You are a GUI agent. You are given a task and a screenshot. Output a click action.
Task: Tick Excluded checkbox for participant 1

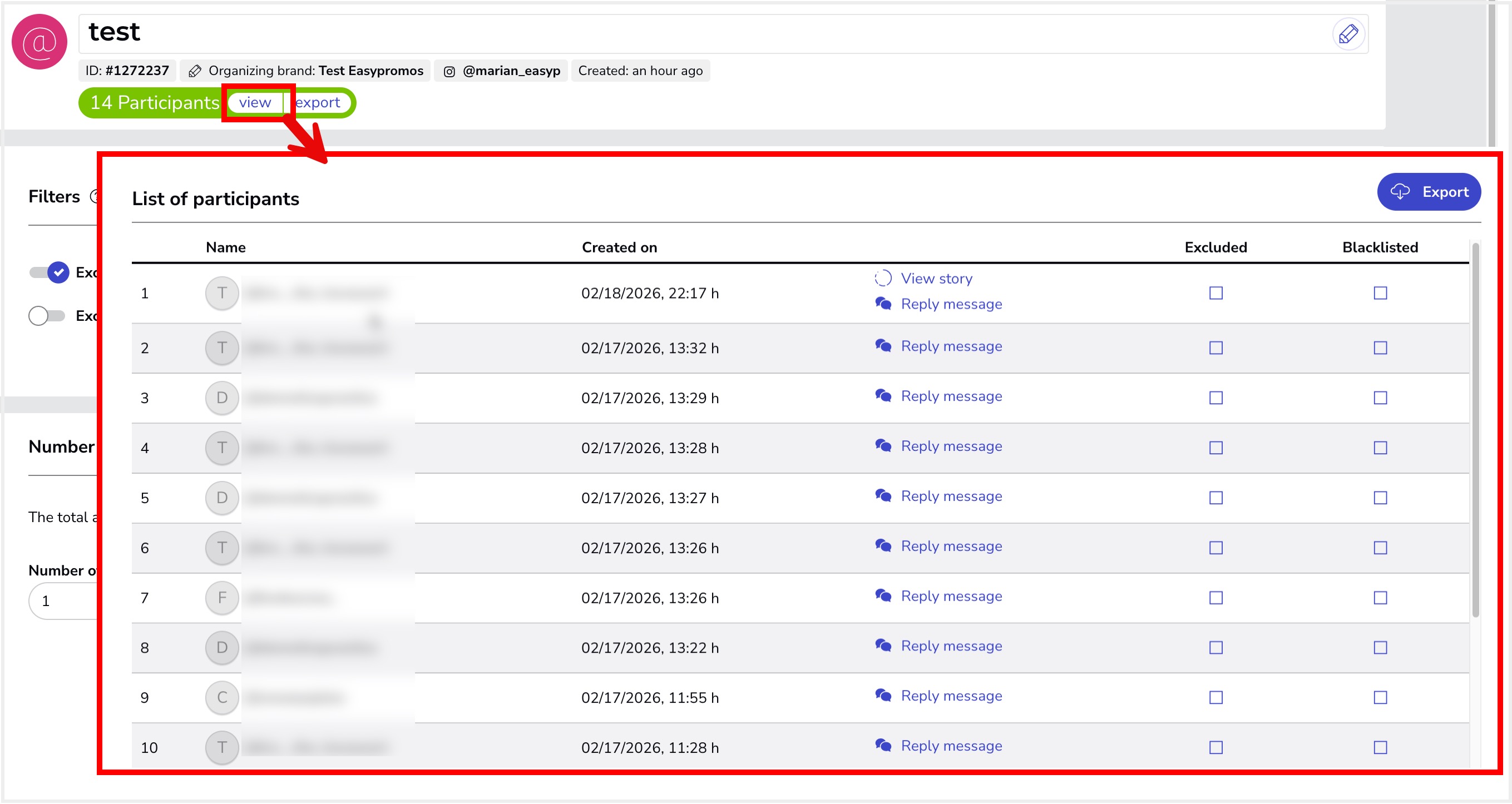pyautogui.click(x=1215, y=293)
